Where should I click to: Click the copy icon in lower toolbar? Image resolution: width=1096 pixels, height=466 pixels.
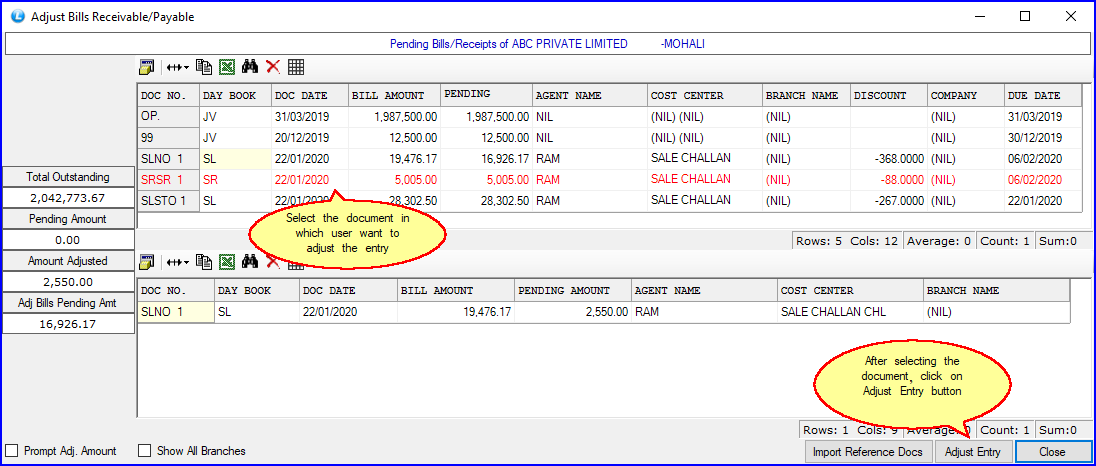pyautogui.click(x=203, y=262)
